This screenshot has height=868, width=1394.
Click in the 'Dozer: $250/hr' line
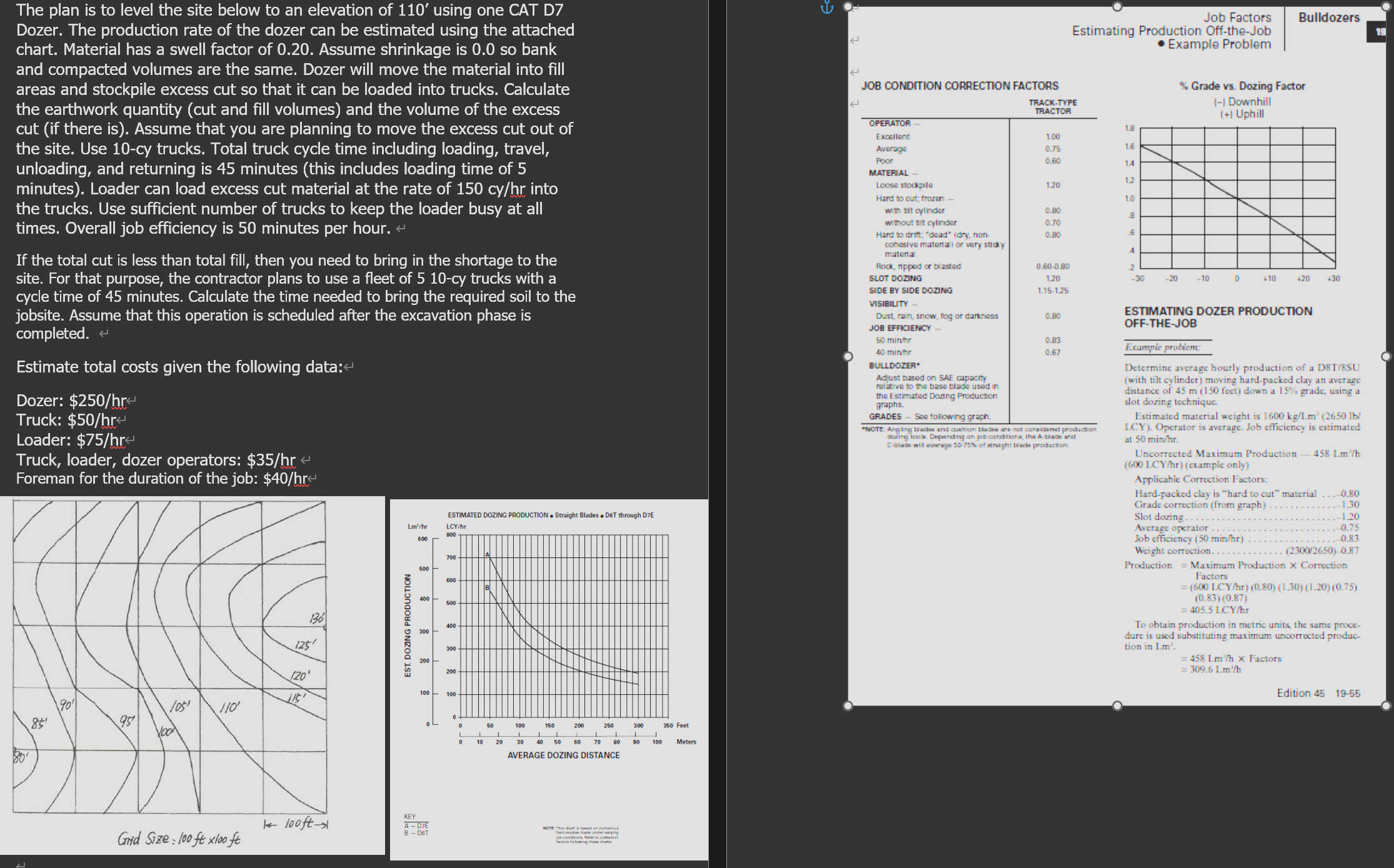point(72,401)
